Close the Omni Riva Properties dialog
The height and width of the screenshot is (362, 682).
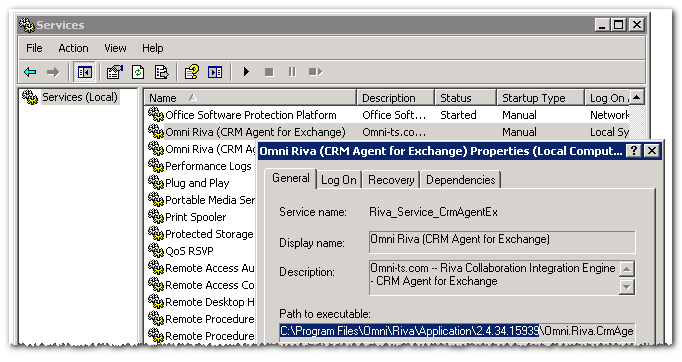pyautogui.click(x=652, y=151)
